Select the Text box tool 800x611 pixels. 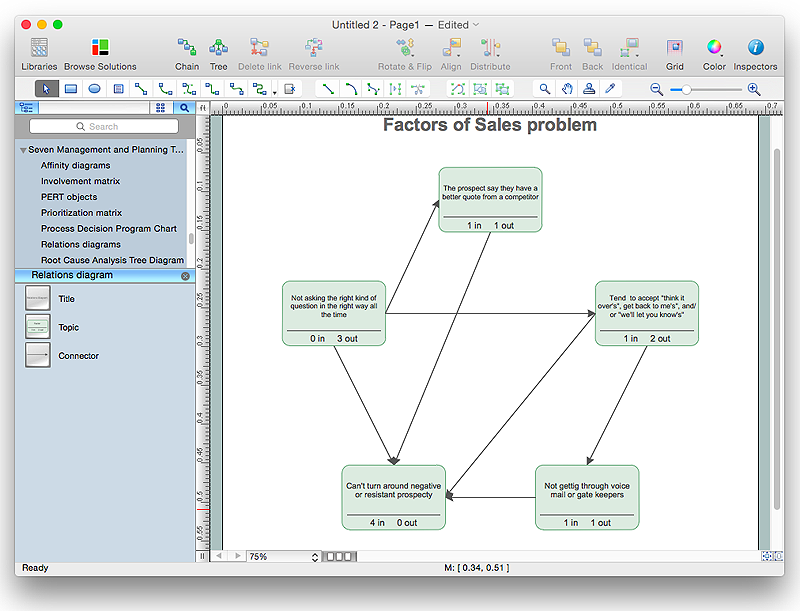click(x=118, y=89)
